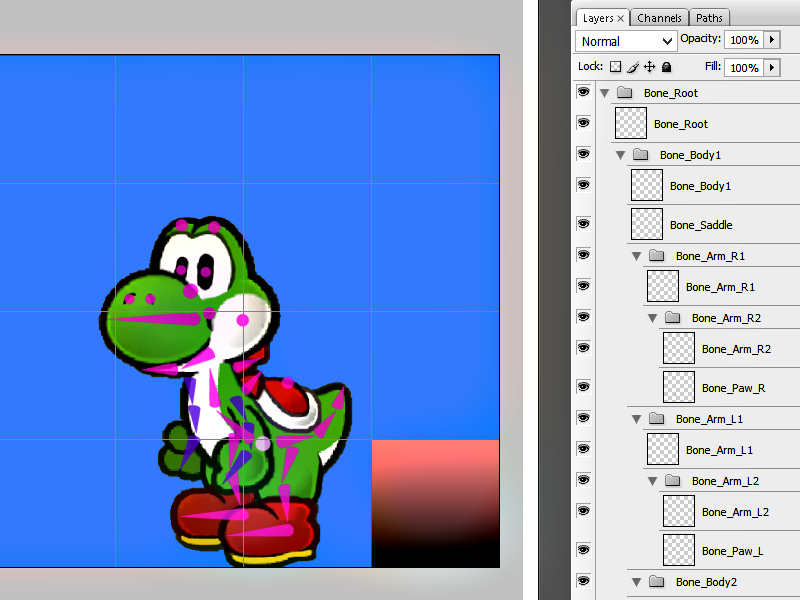
Task: Collapse the Bone_Body2 group
Action: pyautogui.click(x=636, y=582)
